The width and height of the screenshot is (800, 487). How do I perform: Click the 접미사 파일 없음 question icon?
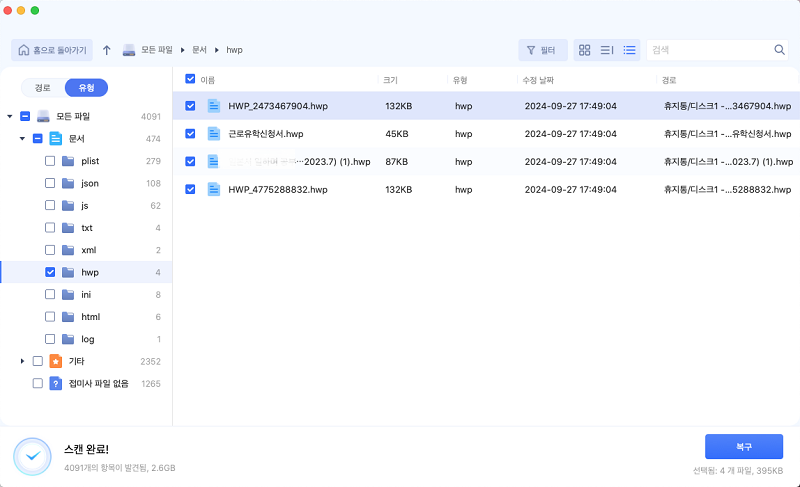(x=56, y=383)
